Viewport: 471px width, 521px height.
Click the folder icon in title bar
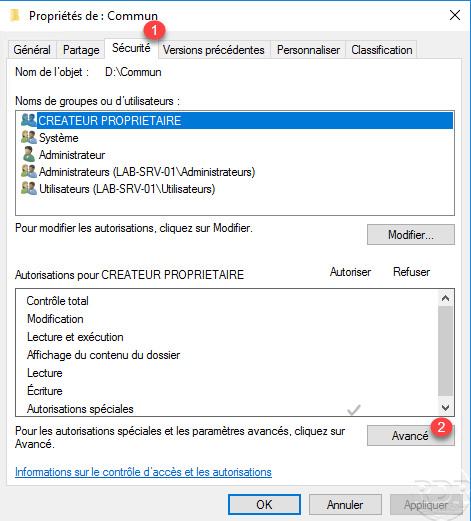click(15, 15)
